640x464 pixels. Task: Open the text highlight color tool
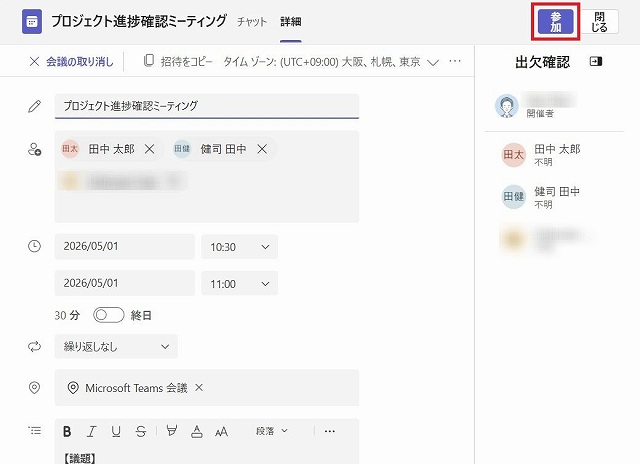pos(171,431)
